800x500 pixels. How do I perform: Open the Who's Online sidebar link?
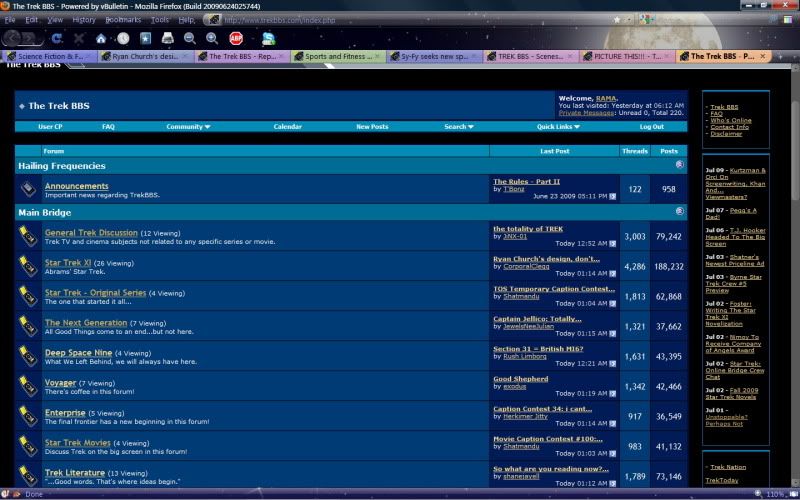[x=731, y=120]
